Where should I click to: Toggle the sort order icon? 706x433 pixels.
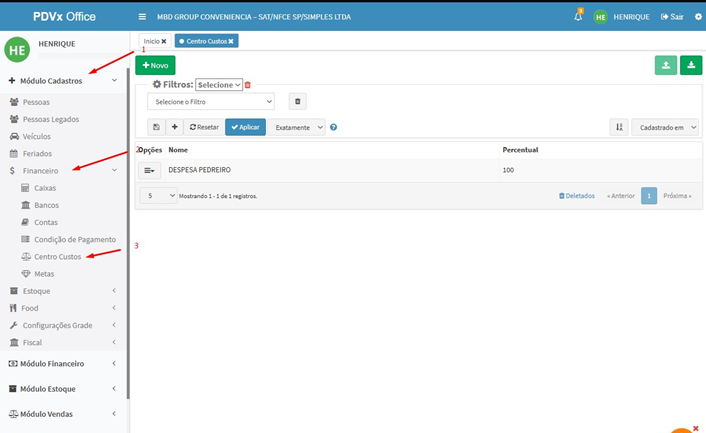(x=619, y=127)
